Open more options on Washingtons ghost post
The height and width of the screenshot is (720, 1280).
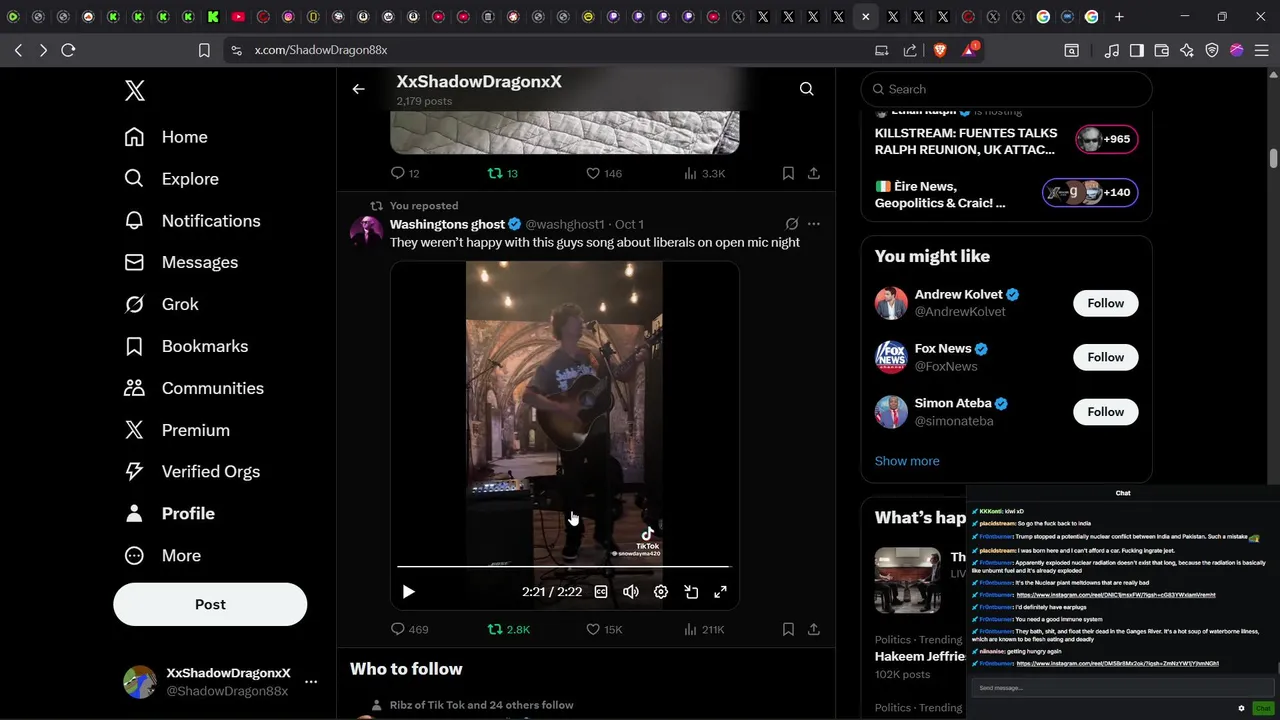814,224
